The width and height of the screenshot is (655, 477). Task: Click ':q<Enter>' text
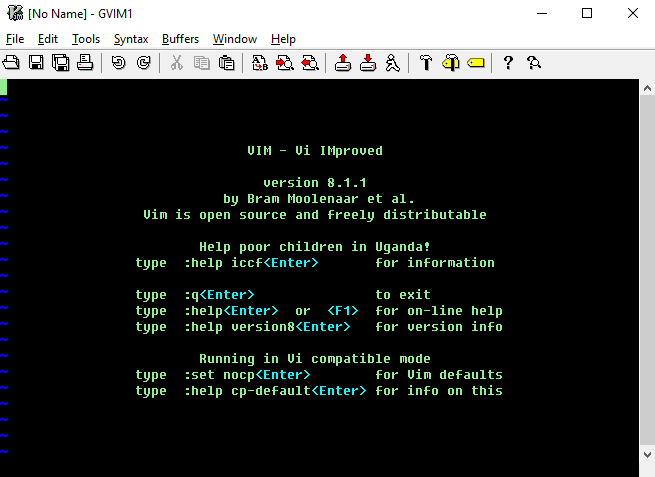[x=219, y=294]
